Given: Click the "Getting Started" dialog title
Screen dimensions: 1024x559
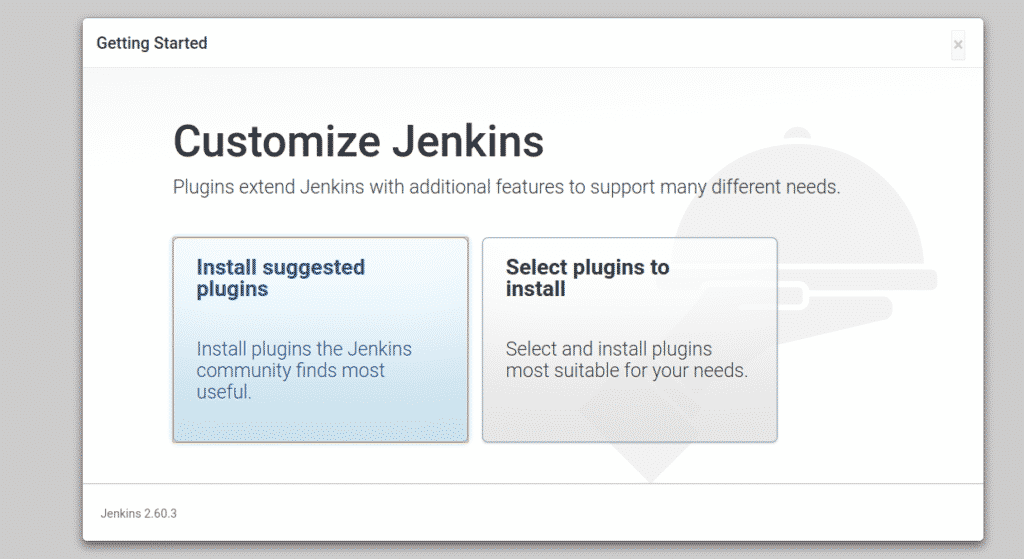Looking at the screenshot, I should tap(152, 43).
